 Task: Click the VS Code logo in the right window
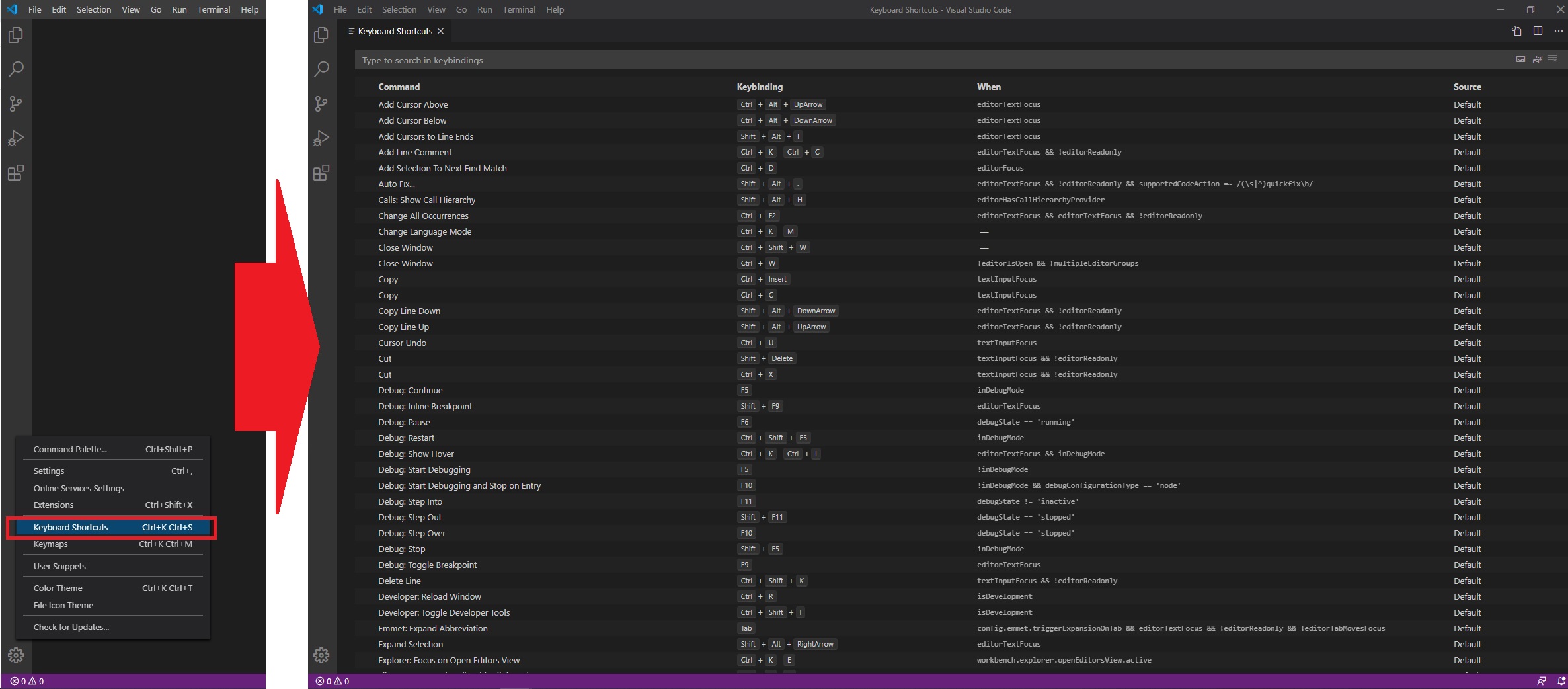coord(318,9)
